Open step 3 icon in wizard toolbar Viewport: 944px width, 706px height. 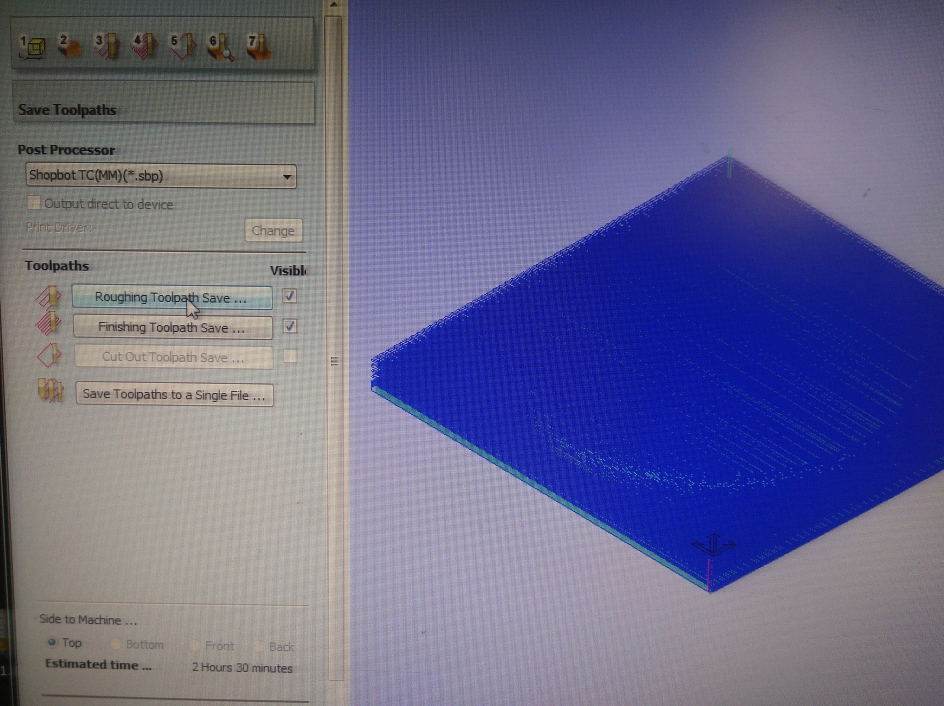(108, 46)
